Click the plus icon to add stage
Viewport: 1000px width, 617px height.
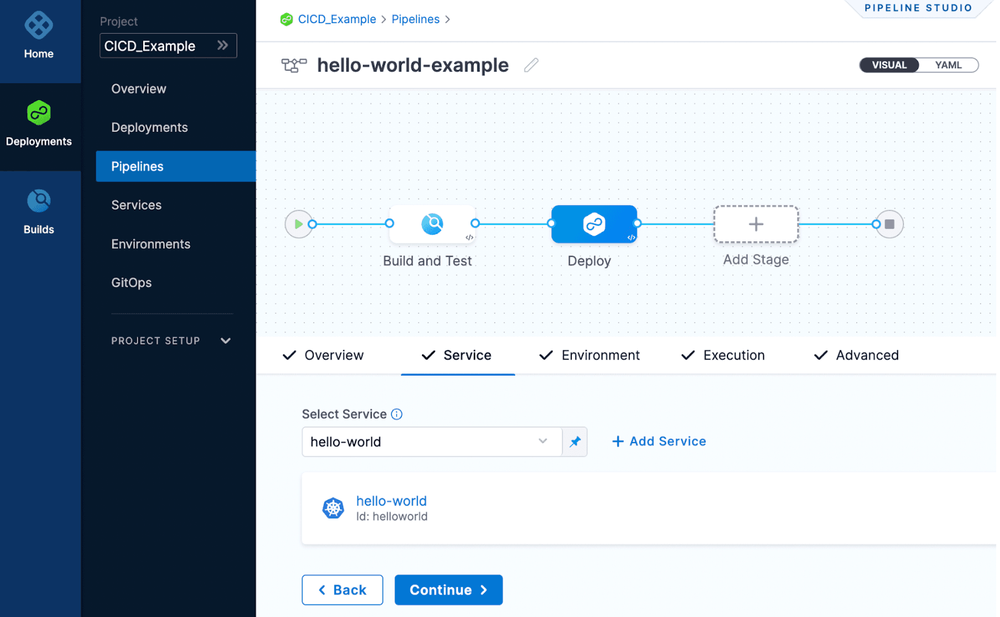756,224
